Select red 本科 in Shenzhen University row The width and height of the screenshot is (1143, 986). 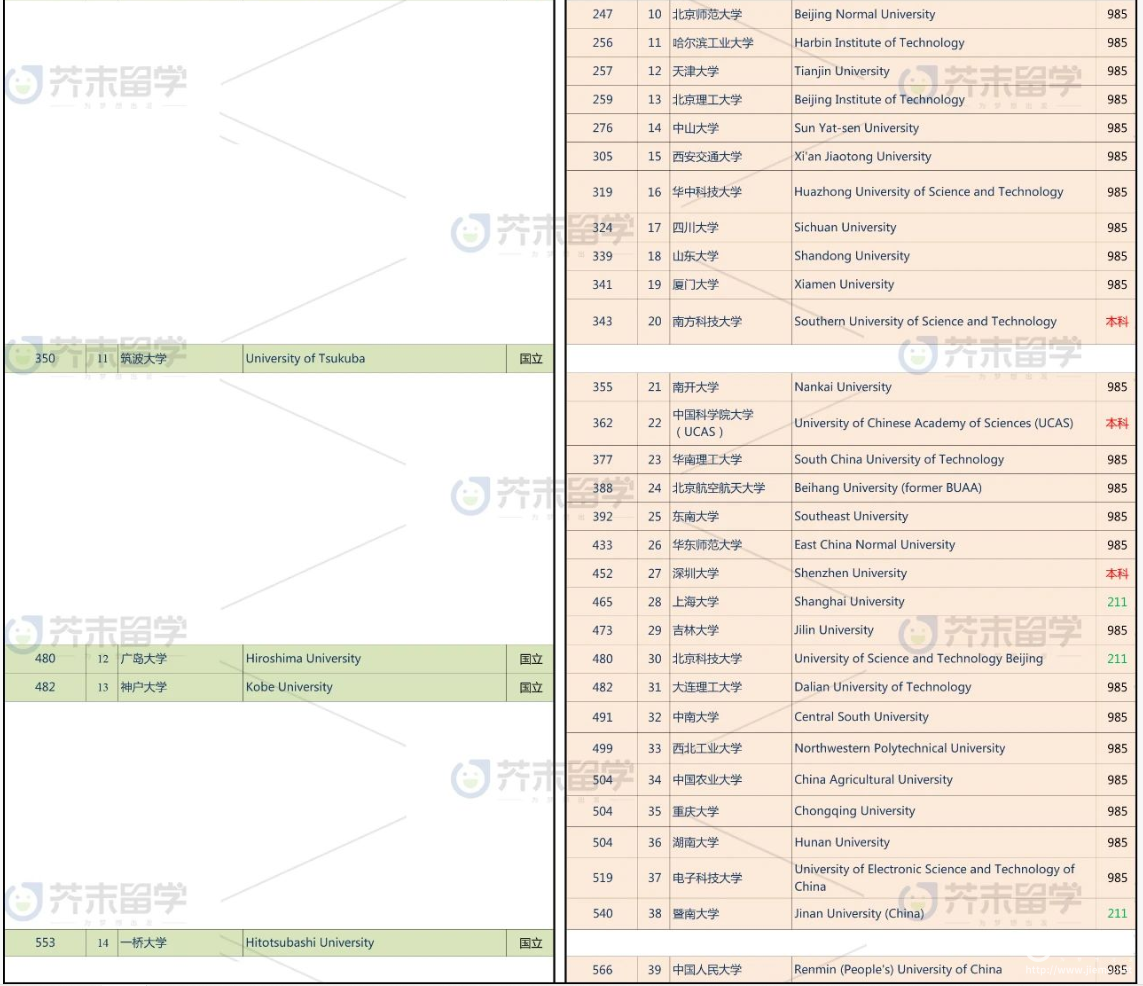(x=1117, y=574)
